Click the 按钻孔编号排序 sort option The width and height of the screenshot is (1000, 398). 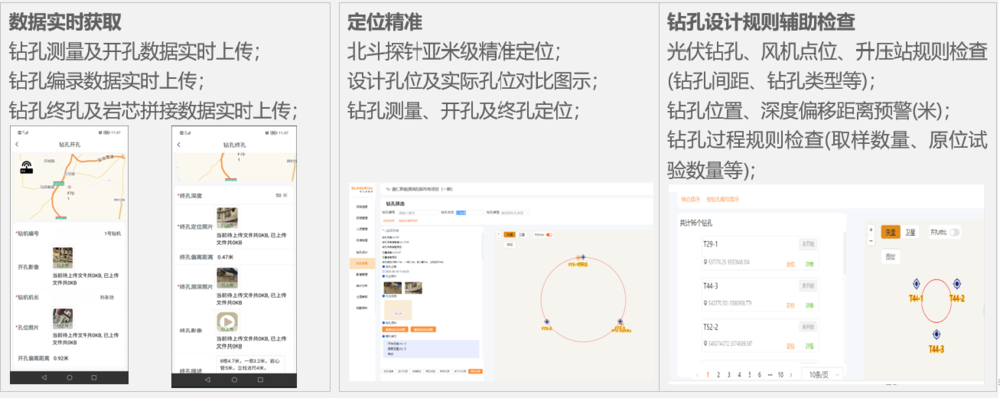point(723,200)
